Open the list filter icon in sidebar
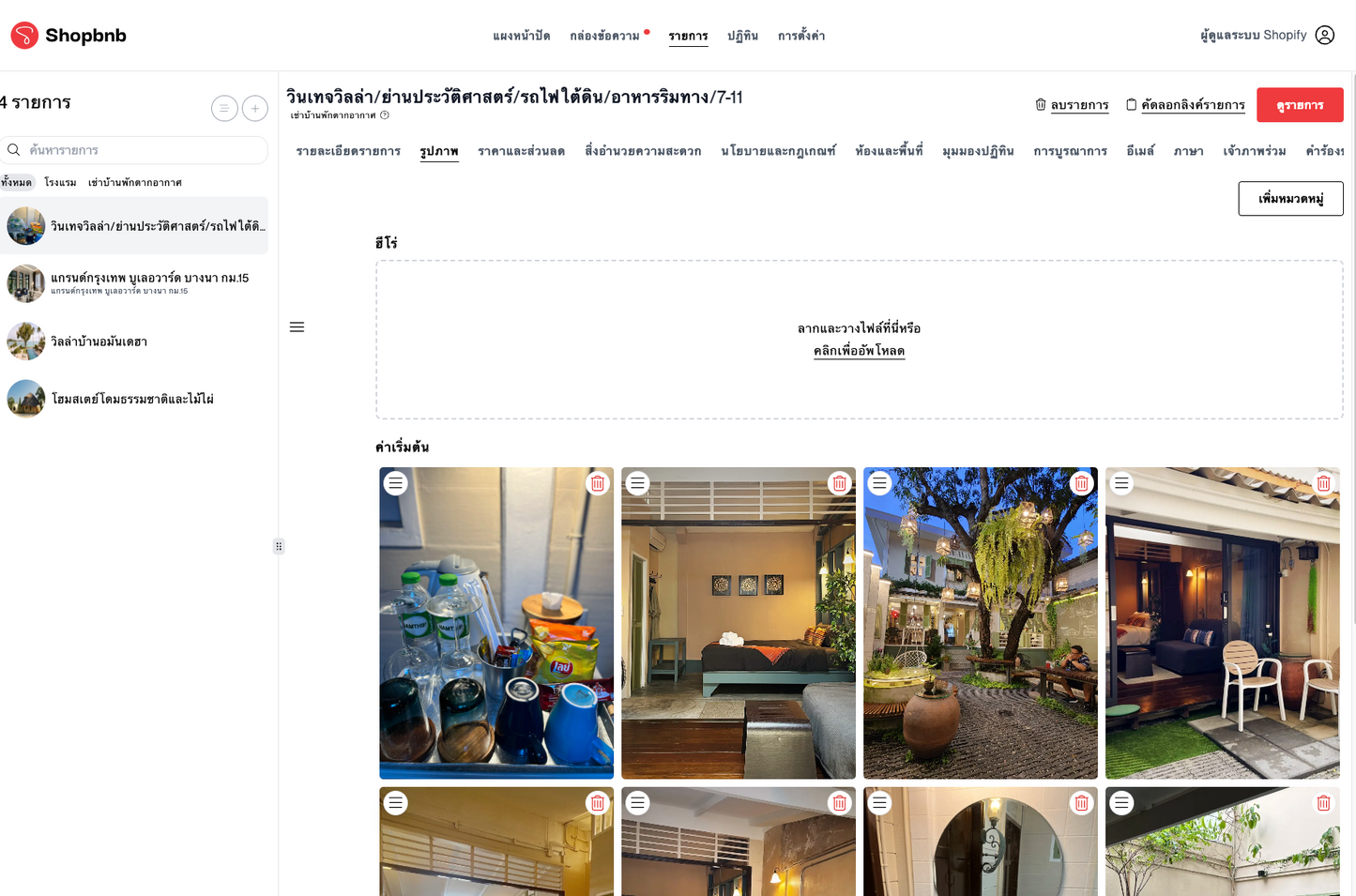 224,109
